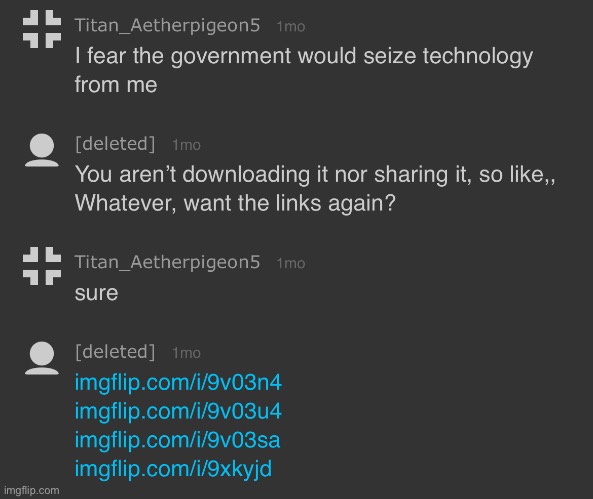The height and width of the screenshot is (499, 593).
Task: Click deleted user avatar beside the link list
Action: coord(42,358)
